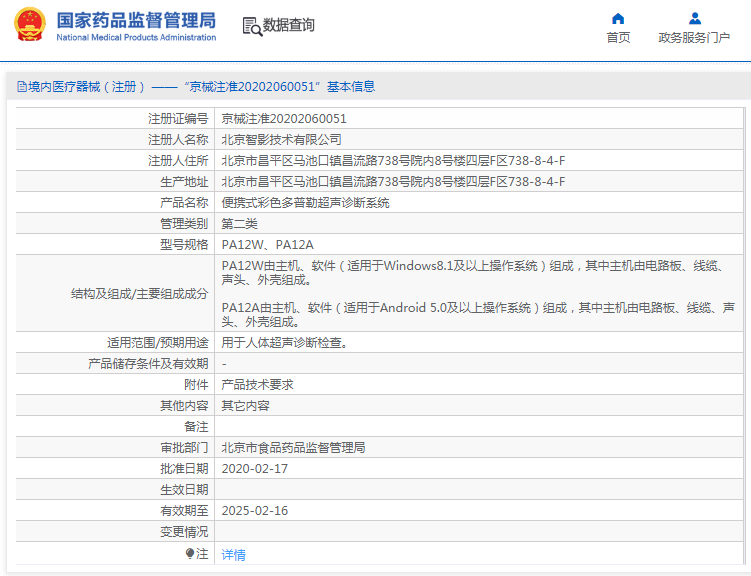Go to 首页 home link
Image resolution: width=751 pixels, height=576 pixels.
[x=618, y=37]
